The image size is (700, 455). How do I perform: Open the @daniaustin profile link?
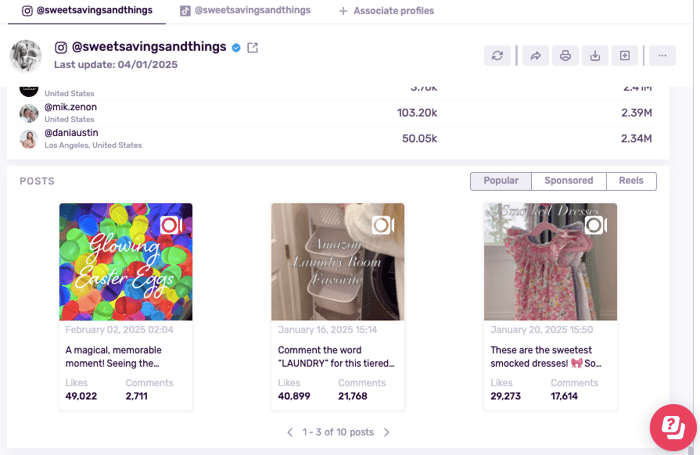pos(71,132)
